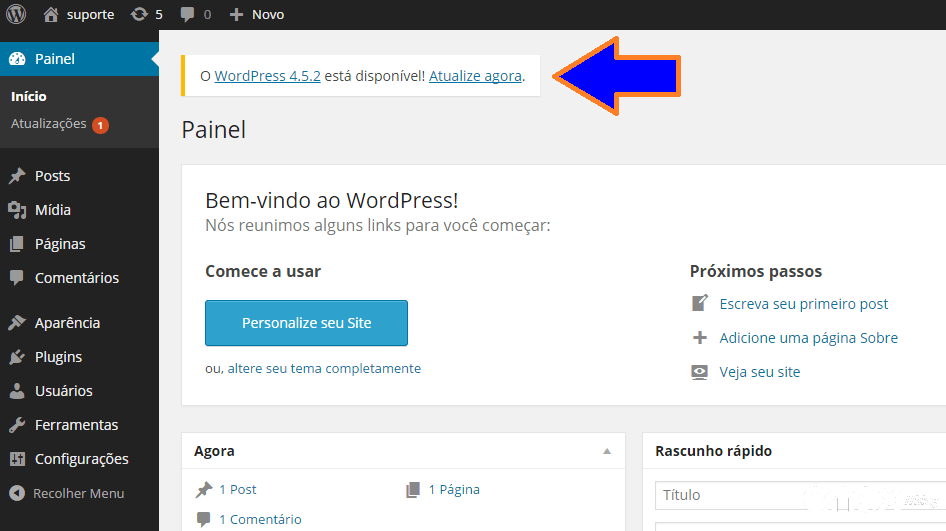The height and width of the screenshot is (531, 946).
Task: Click the pushpin icon next to 1 Post
Action: (204, 489)
